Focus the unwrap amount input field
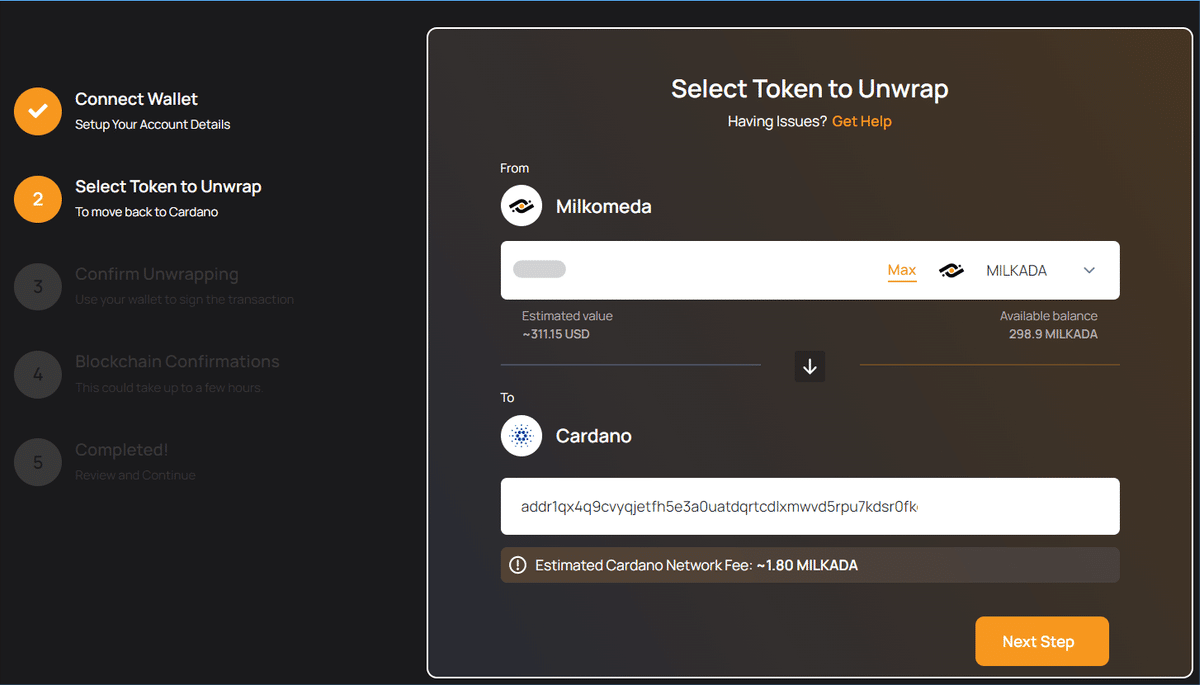The width and height of the screenshot is (1200, 685). pos(690,270)
